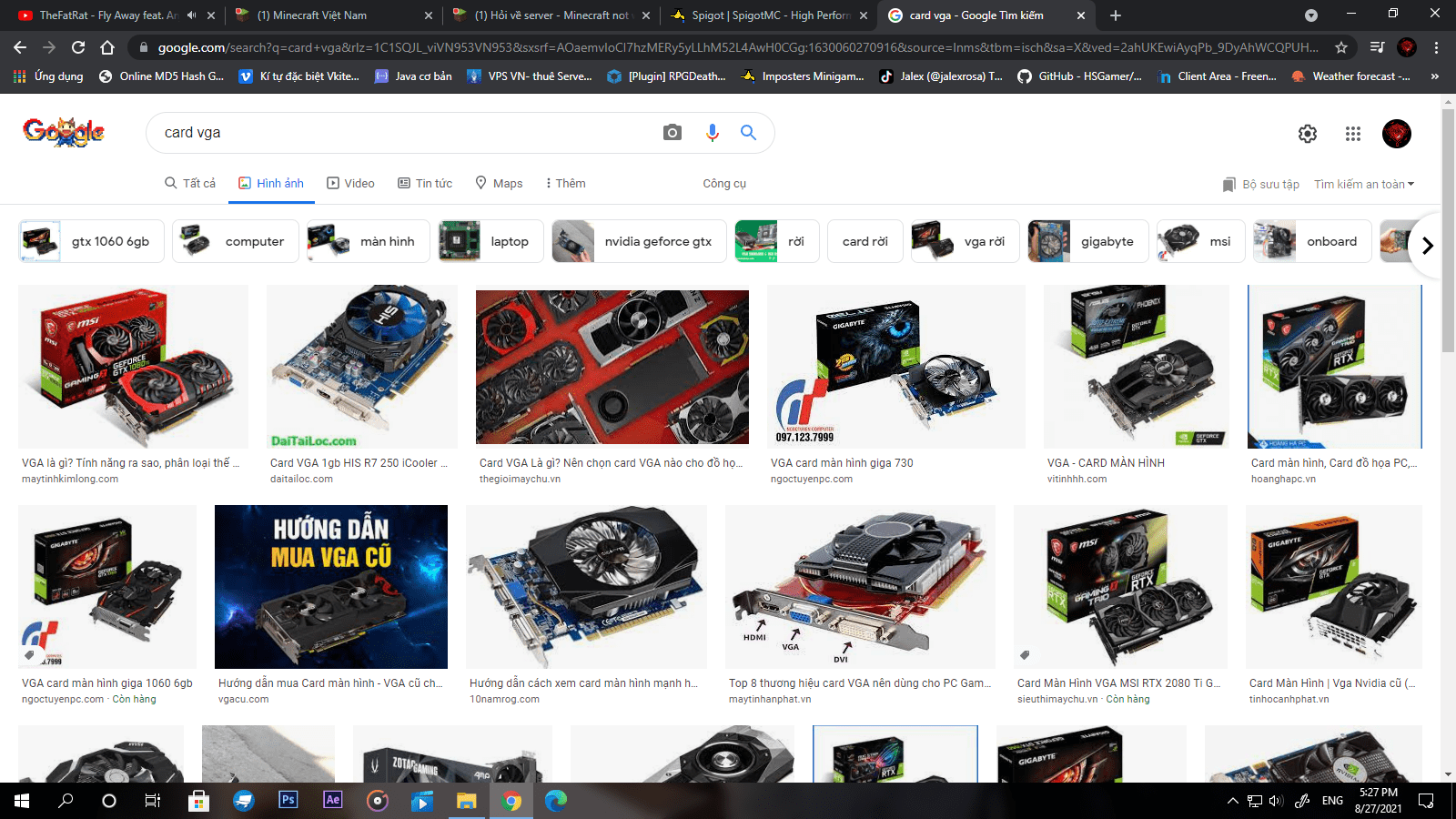The image size is (1456, 819).
Task: Select the Tin tức news tab
Action: click(x=425, y=183)
